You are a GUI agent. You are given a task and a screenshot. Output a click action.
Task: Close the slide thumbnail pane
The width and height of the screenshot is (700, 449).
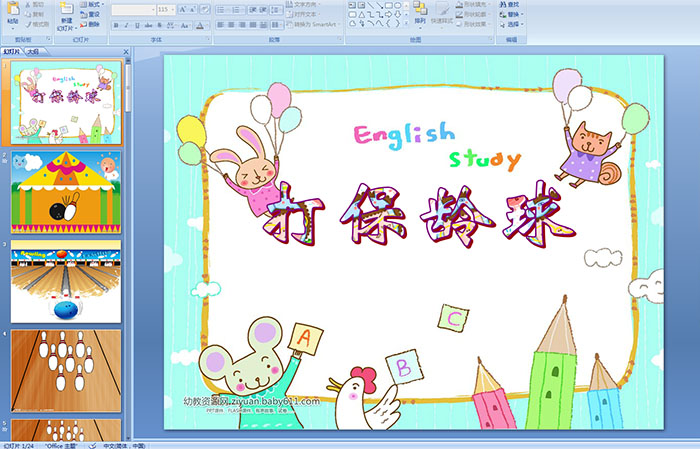pos(126,52)
